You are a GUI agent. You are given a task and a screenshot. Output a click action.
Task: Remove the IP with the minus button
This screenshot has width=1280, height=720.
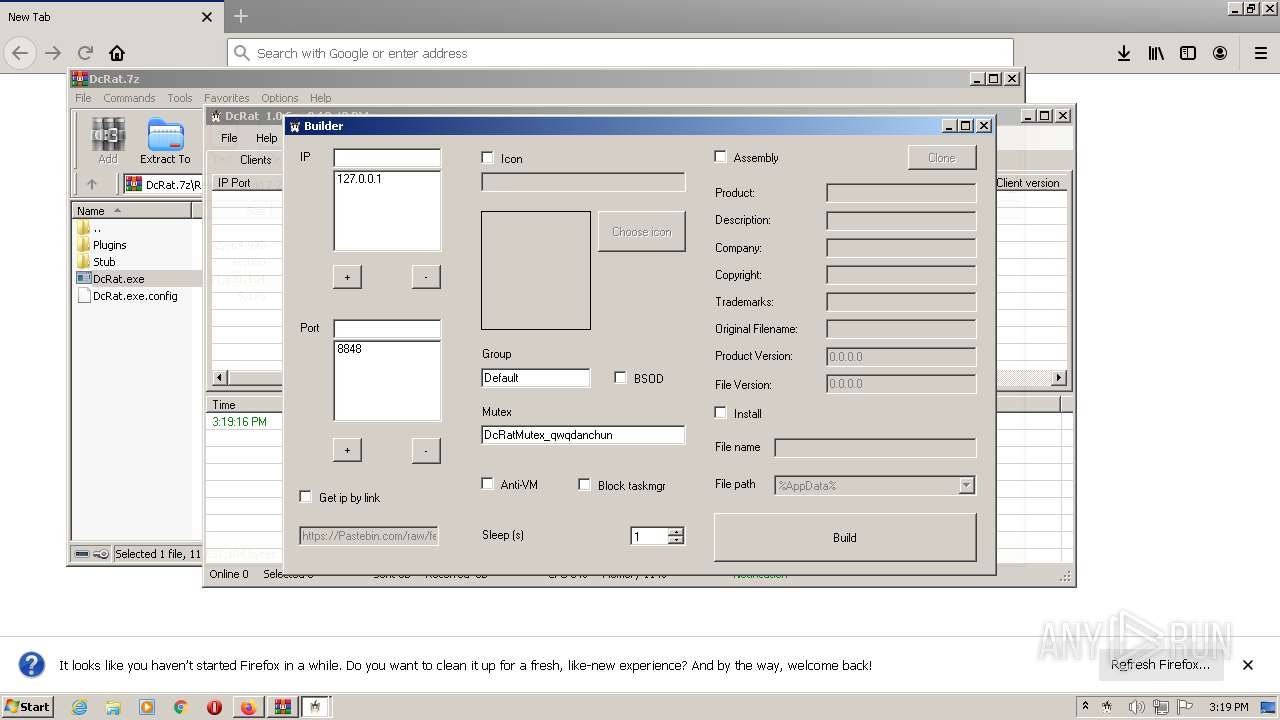[426, 277]
